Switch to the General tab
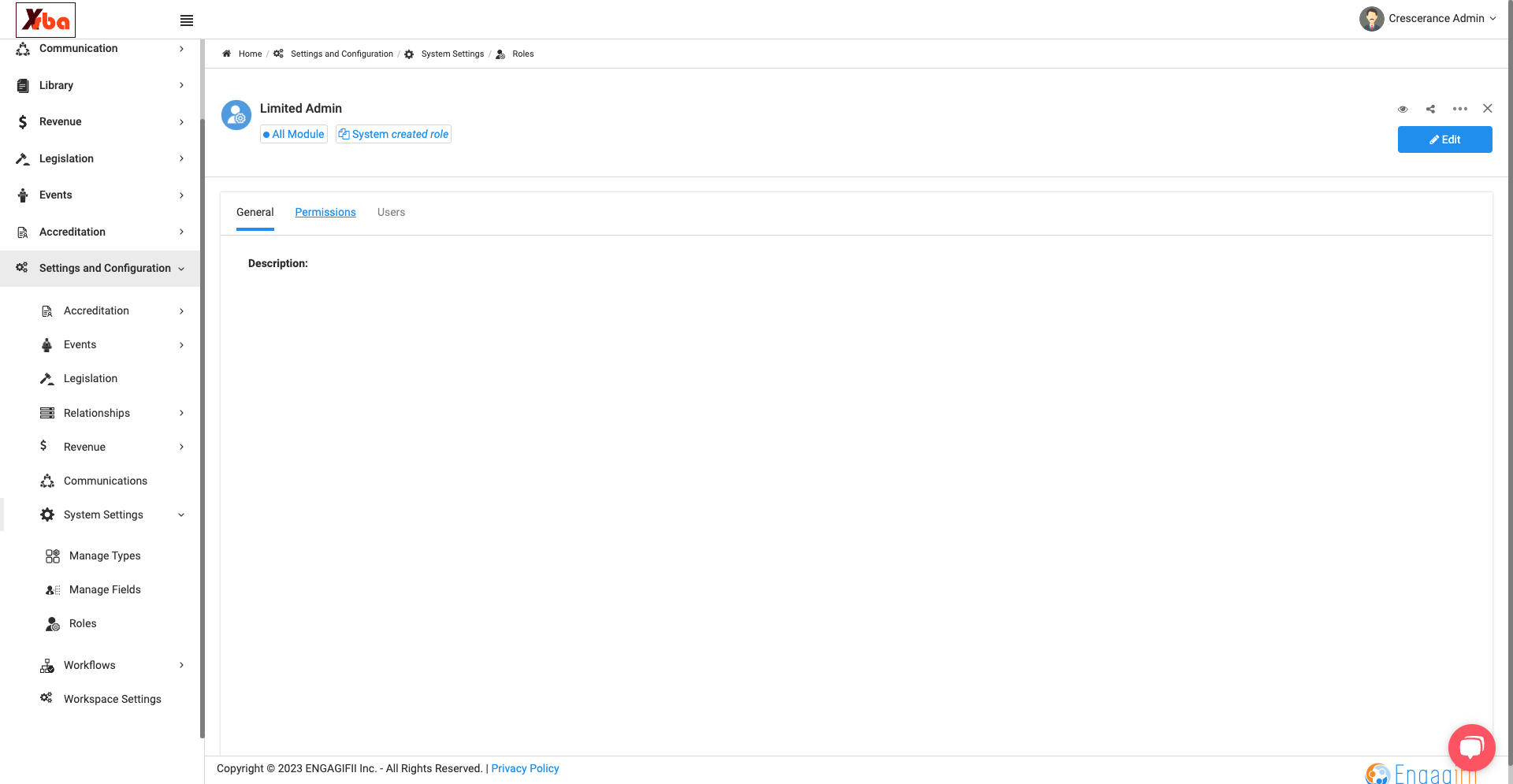The width and height of the screenshot is (1513, 784). [x=255, y=212]
